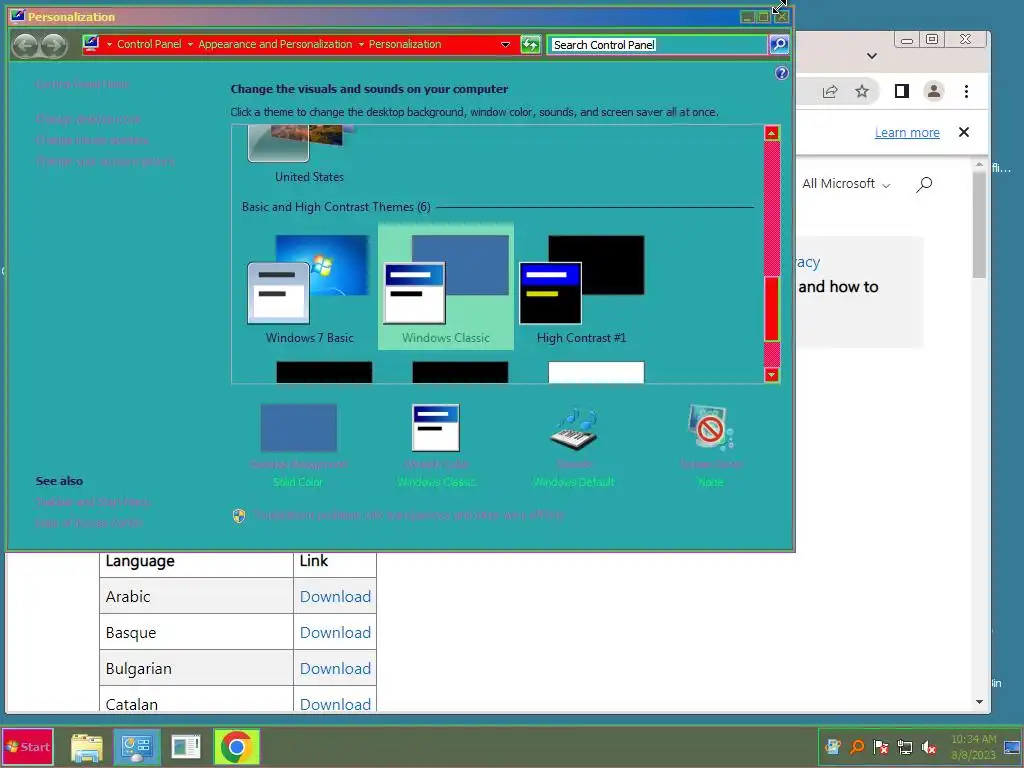Open Ease of Access Center link
This screenshot has height=768, width=1024.
pos(89,523)
